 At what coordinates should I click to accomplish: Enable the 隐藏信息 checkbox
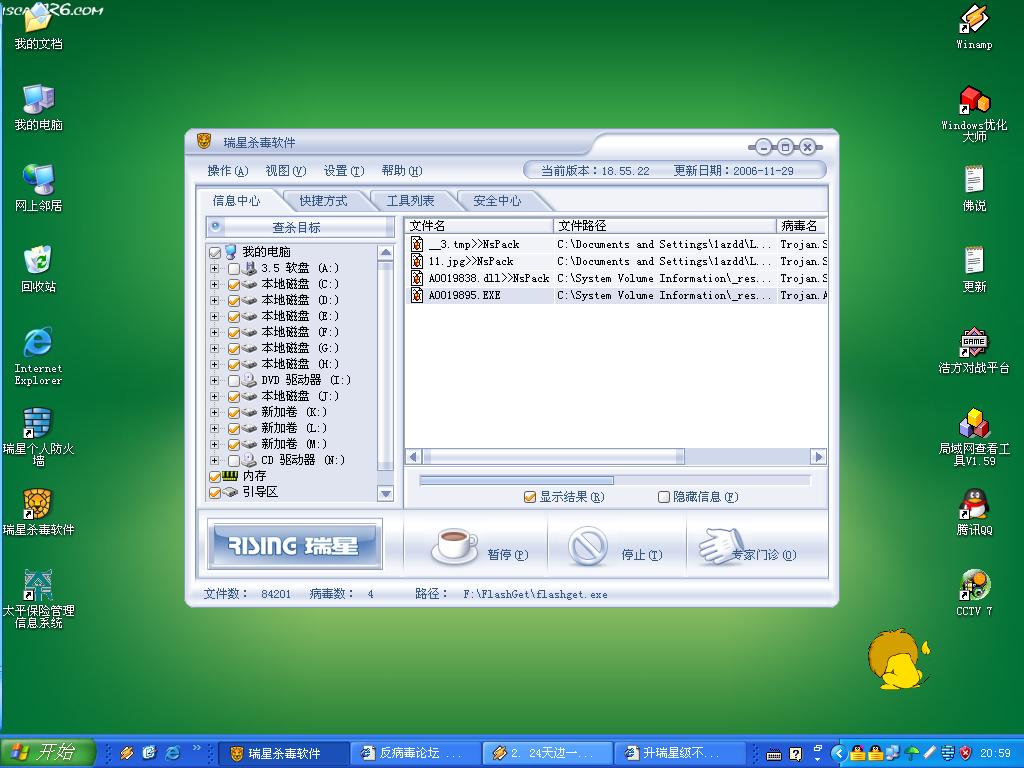tap(664, 497)
